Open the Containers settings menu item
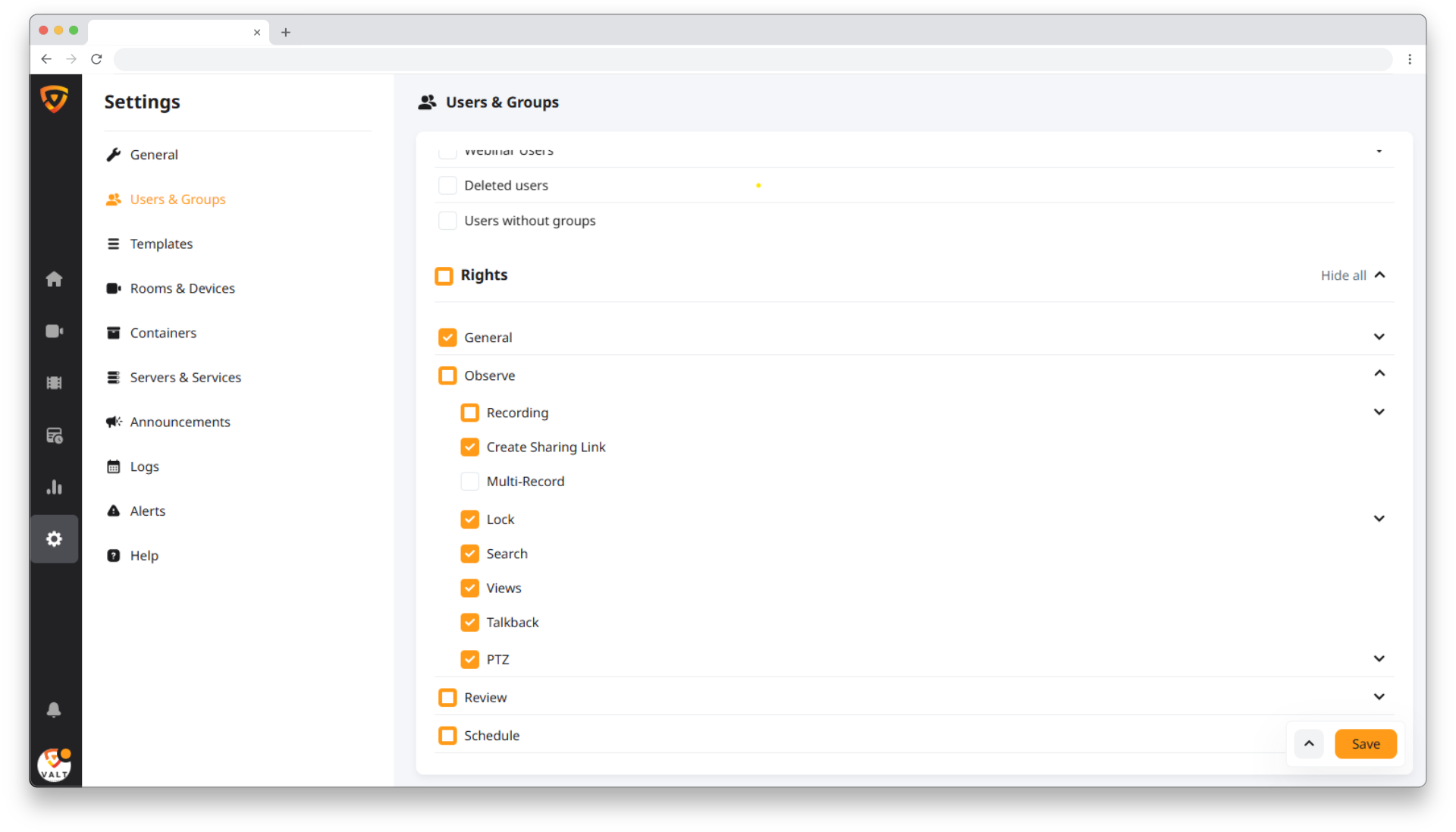This screenshot has height=832, width=1456. click(x=163, y=333)
